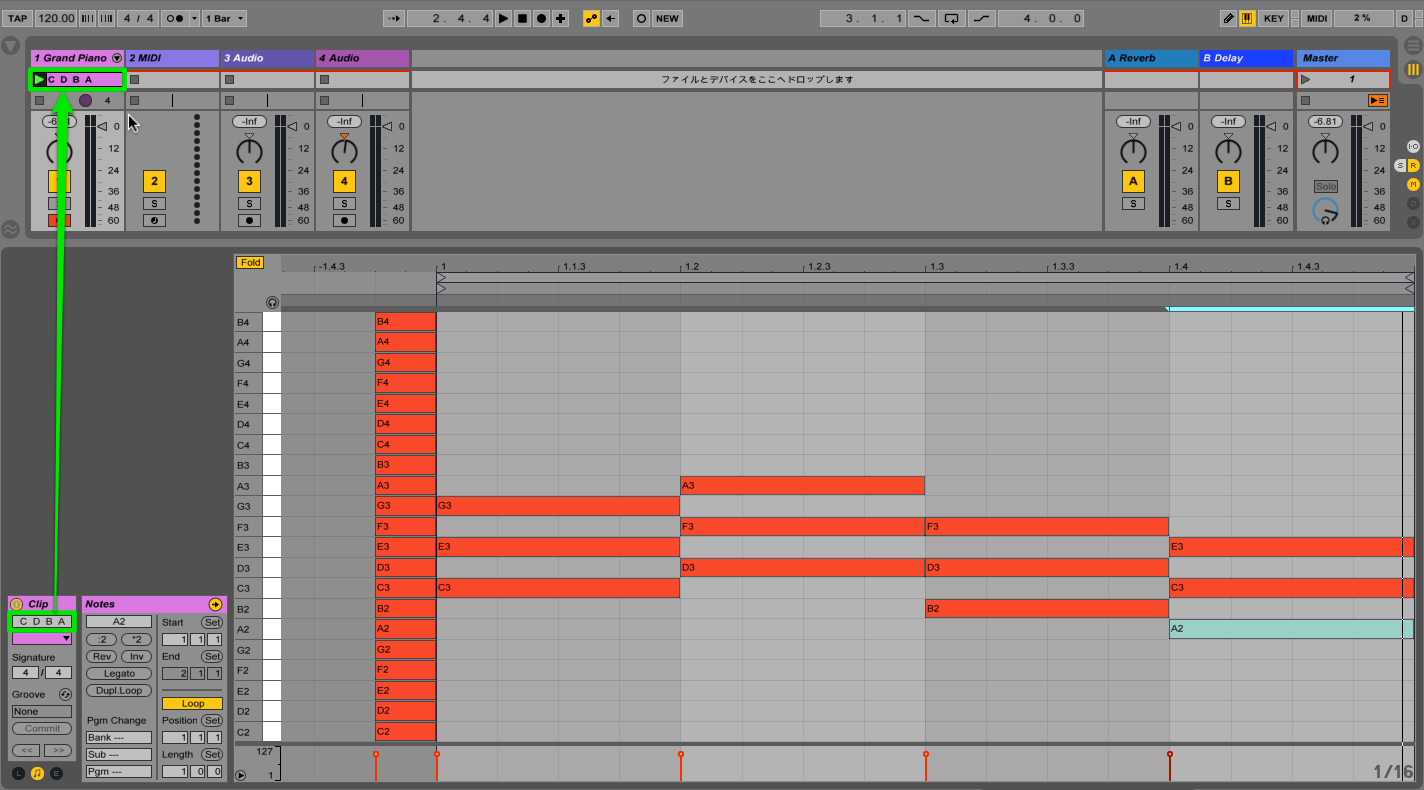Click the Stop All Clips button in Master
This screenshot has width=1424, height=790.
[1305, 100]
